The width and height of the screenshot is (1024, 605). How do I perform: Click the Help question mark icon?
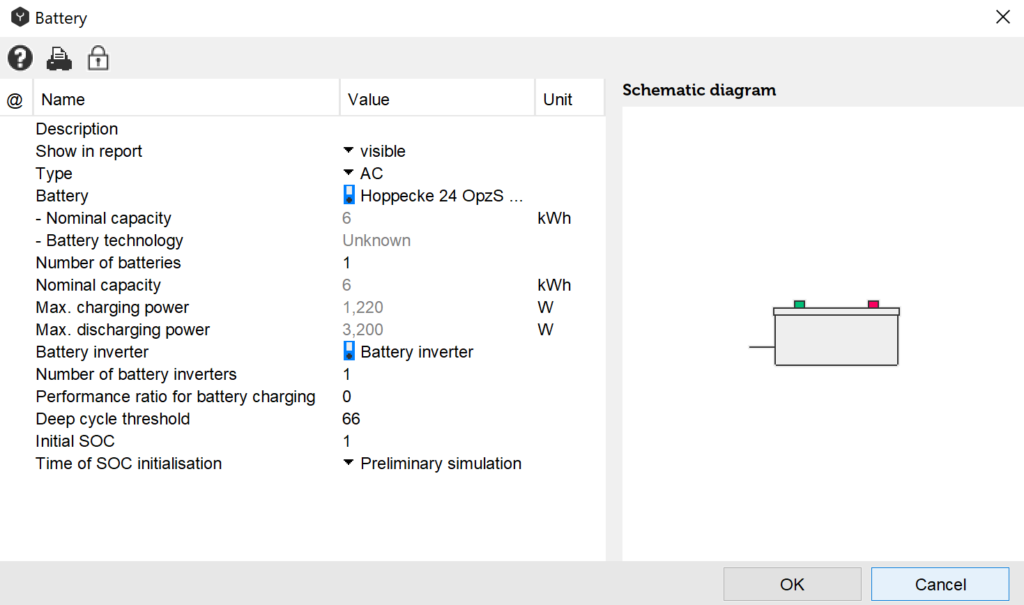20,58
